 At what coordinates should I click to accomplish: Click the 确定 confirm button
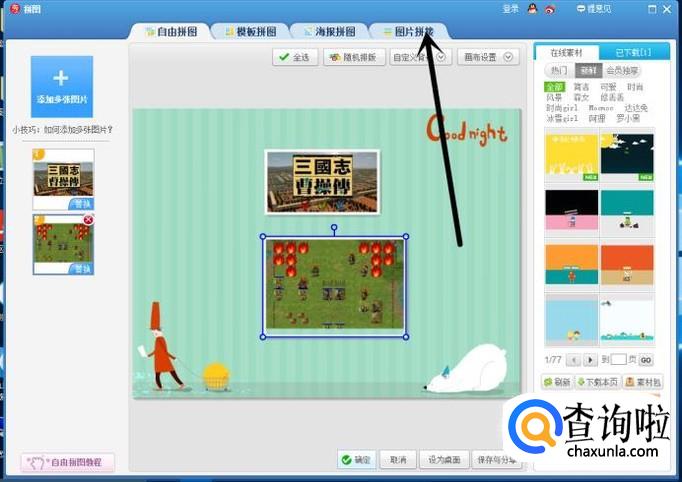pos(356,459)
